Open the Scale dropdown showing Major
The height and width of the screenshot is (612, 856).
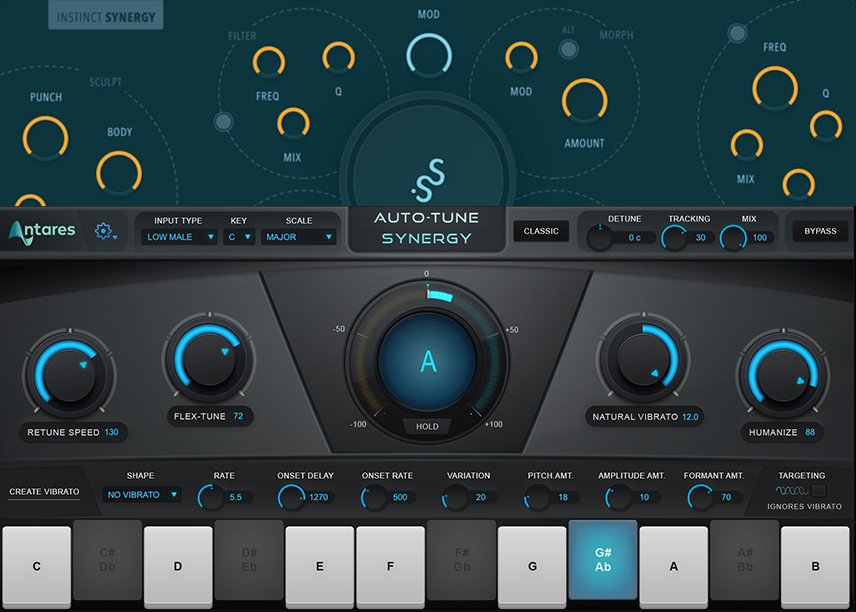[298, 237]
